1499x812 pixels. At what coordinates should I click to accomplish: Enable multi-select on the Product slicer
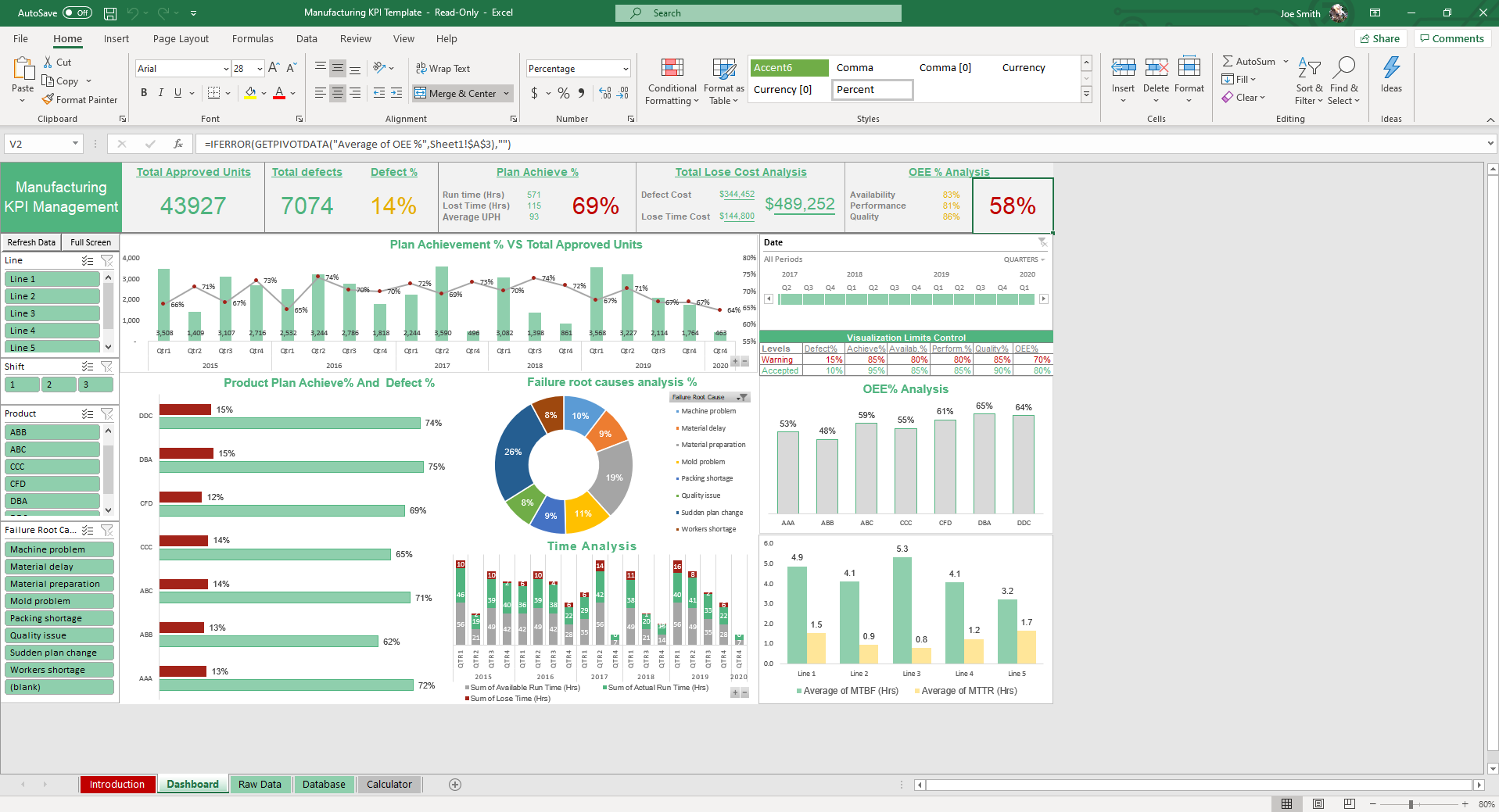[88, 413]
